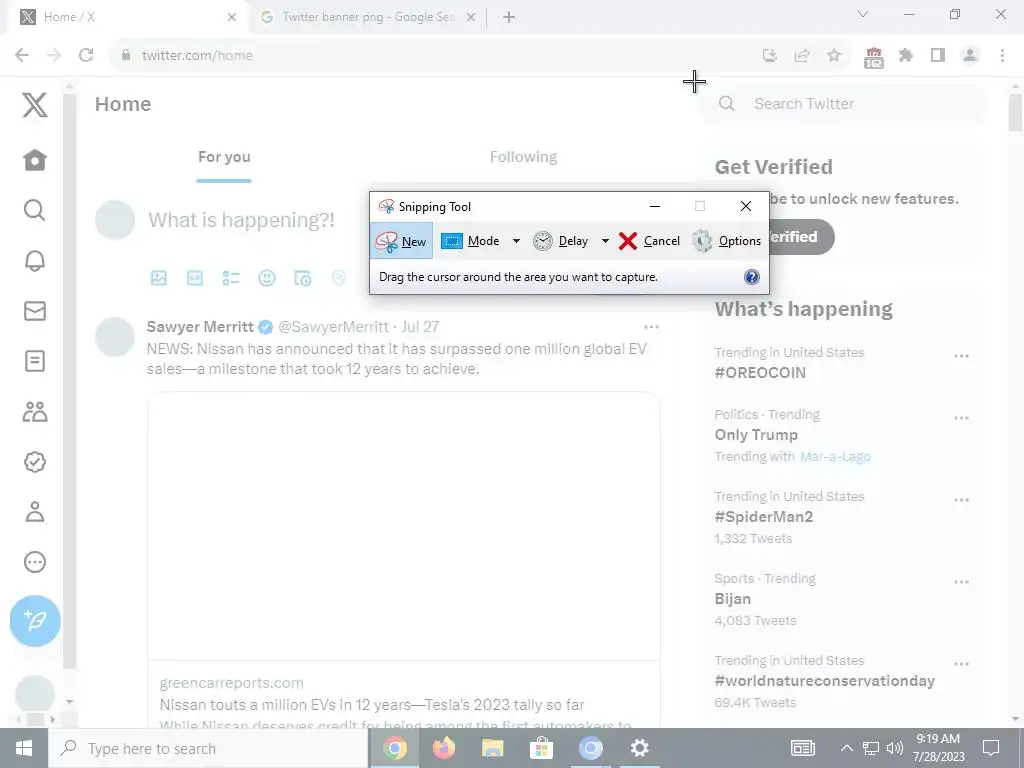Click the volume icon in system tray
This screenshot has width=1024, height=768.
[x=895, y=748]
